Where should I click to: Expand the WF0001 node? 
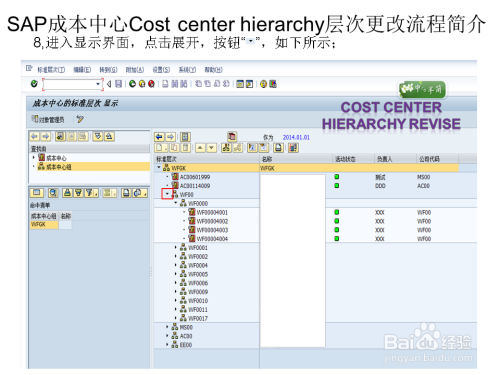tap(176, 247)
